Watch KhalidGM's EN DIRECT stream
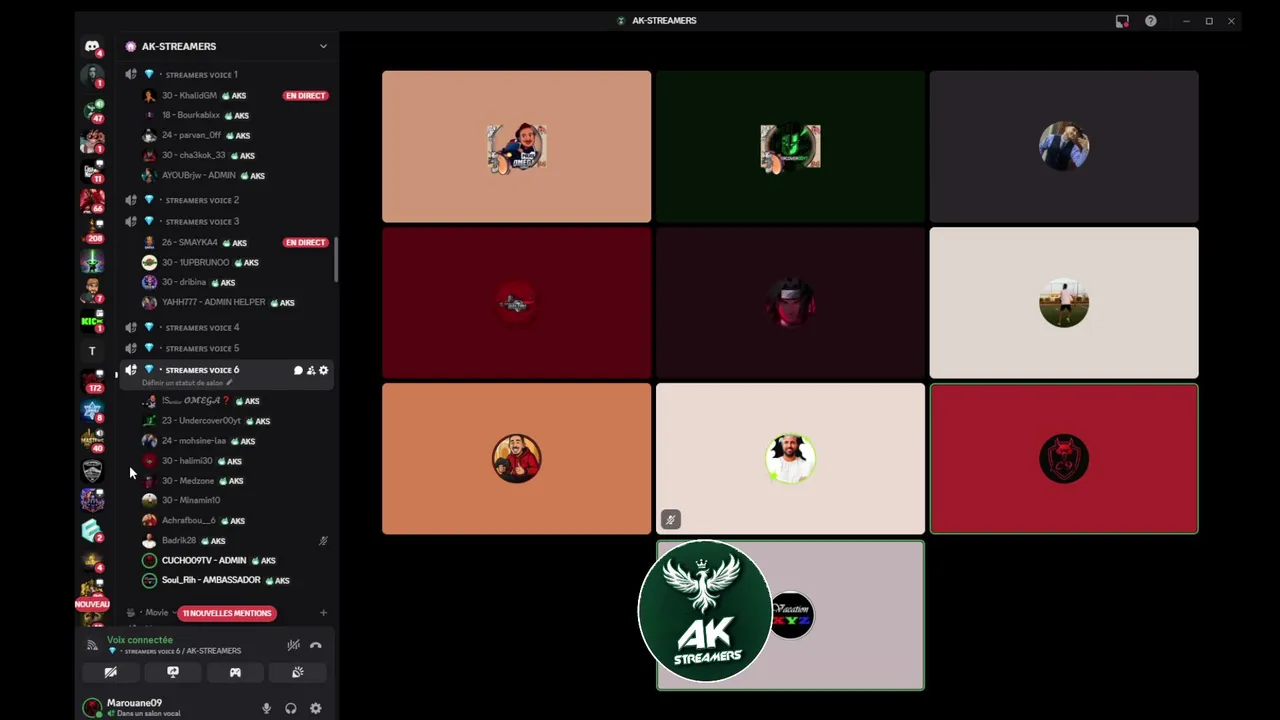 [305, 96]
